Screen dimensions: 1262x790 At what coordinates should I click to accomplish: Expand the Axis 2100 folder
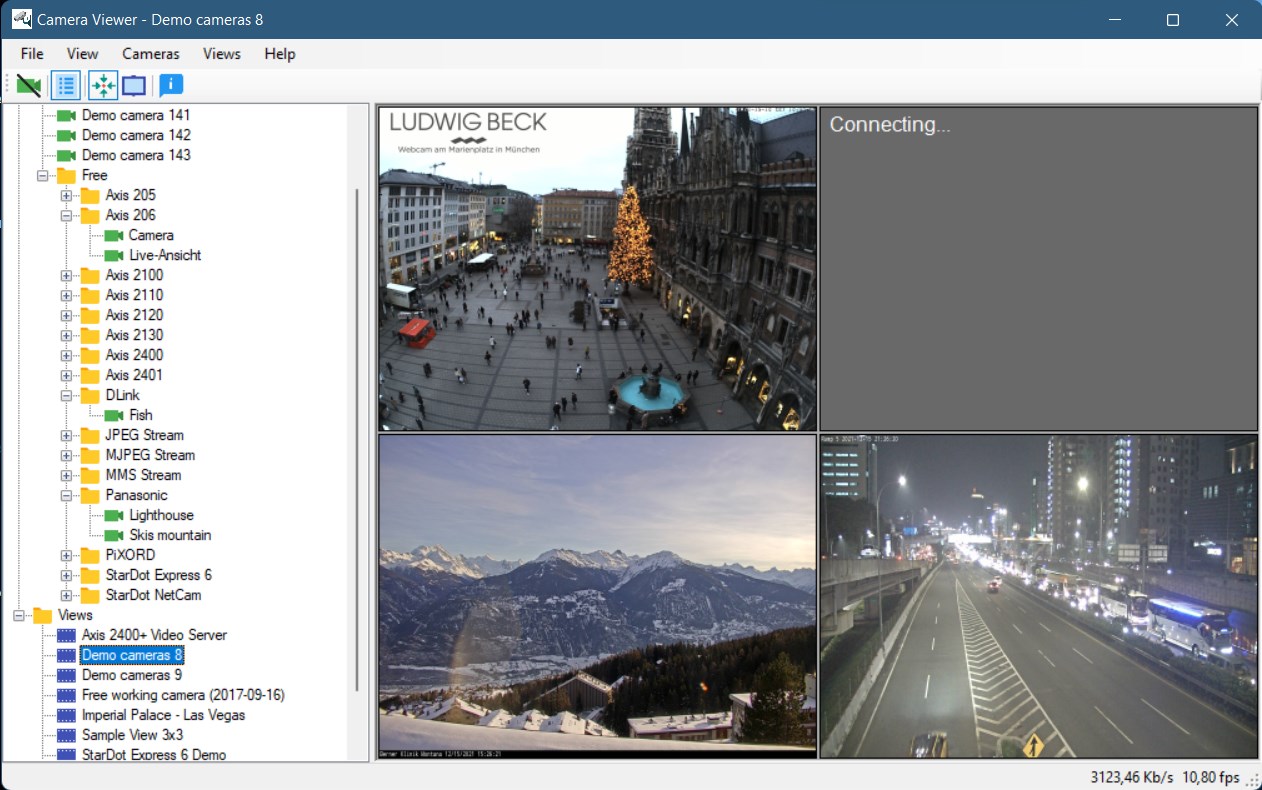point(67,275)
